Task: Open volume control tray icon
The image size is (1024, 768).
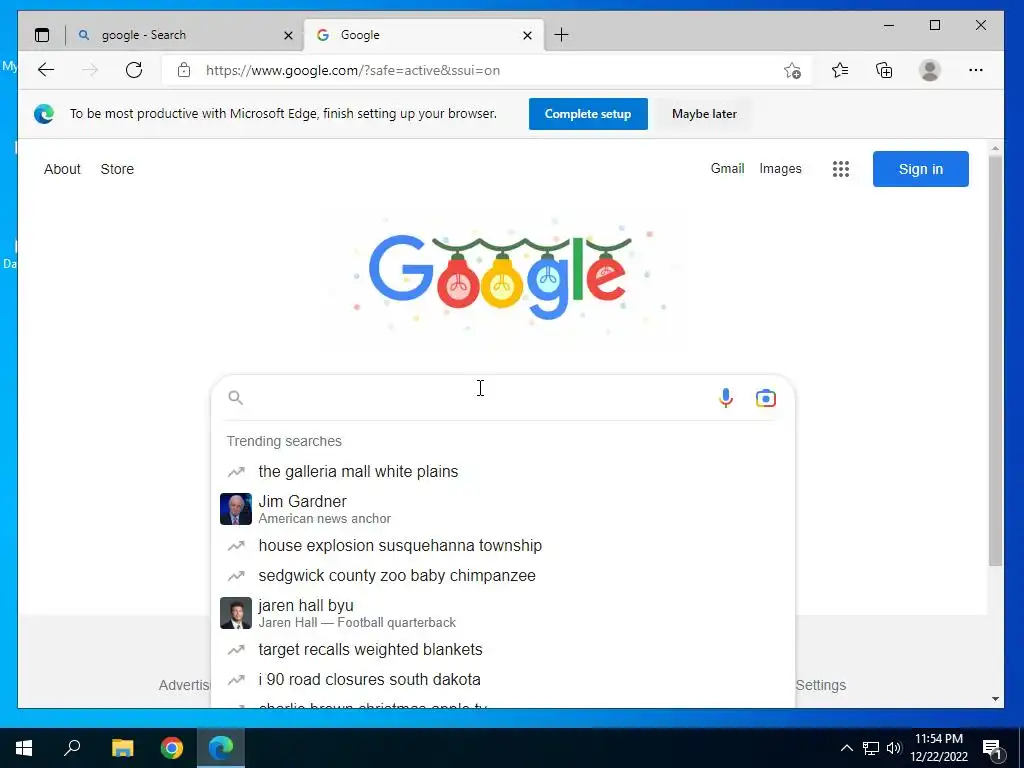Action: 894,748
